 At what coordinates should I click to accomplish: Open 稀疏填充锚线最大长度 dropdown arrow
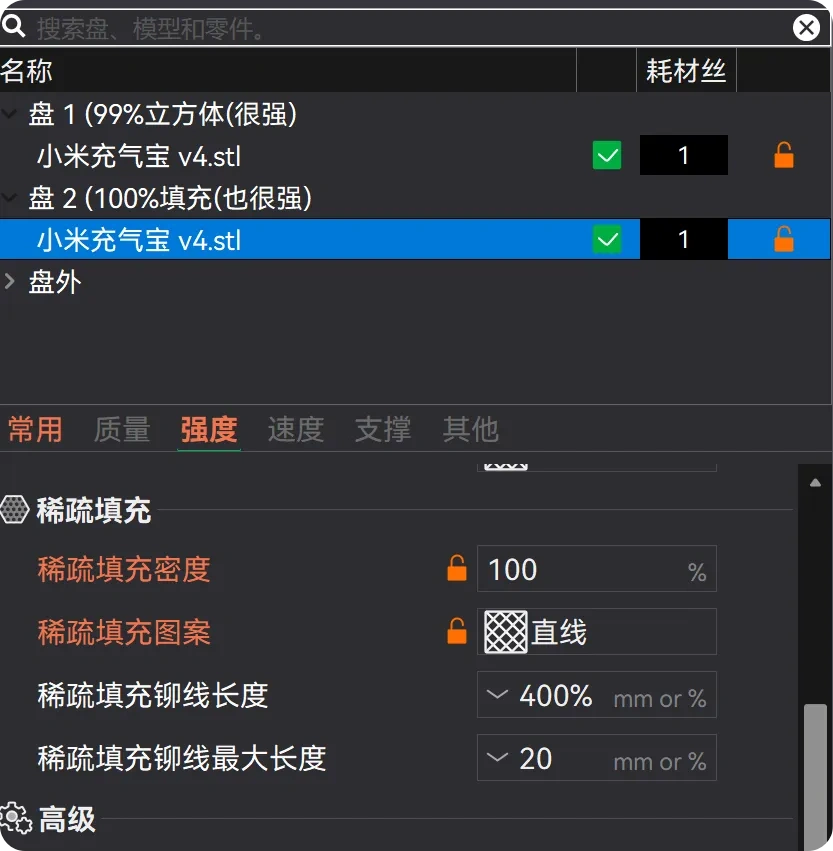[x=497, y=758]
